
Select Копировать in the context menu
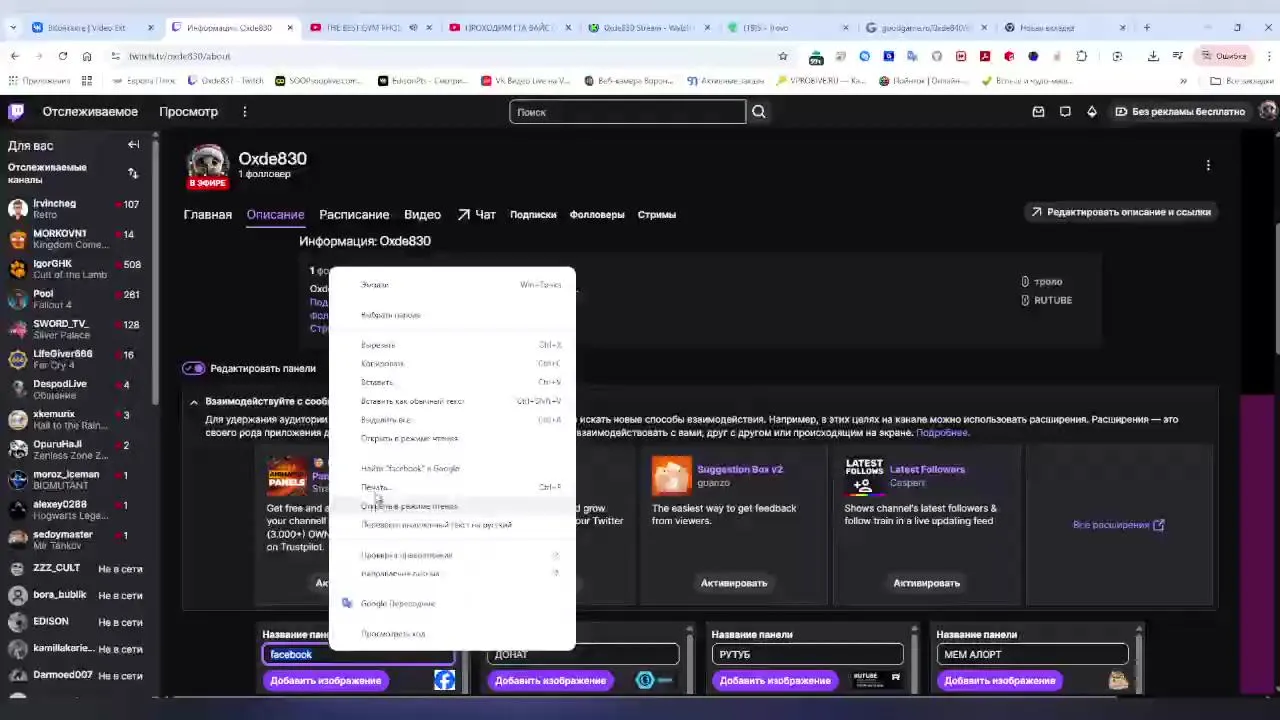point(452,364)
